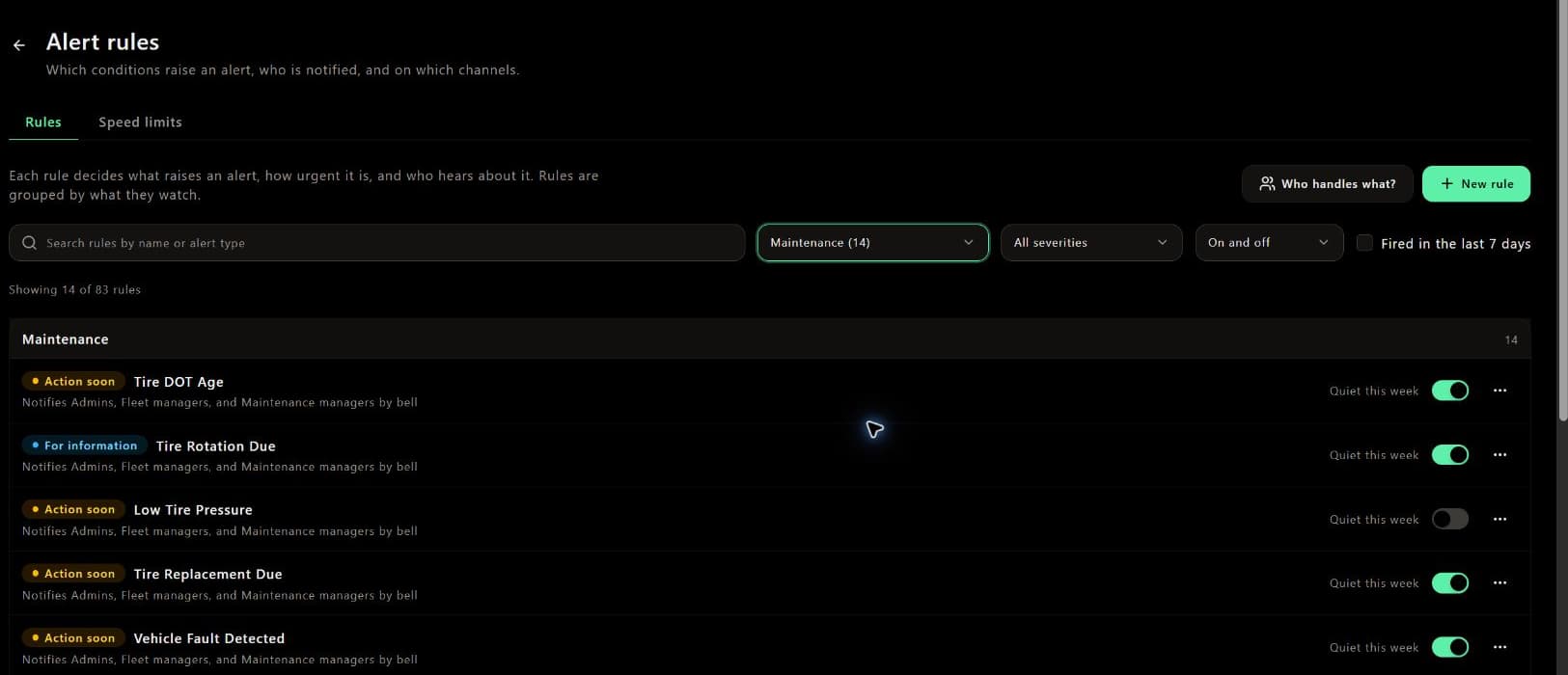This screenshot has width=1568, height=675.
Task: Disable the Vehicle Fault Detected rule
Action: click(1450, 647)
